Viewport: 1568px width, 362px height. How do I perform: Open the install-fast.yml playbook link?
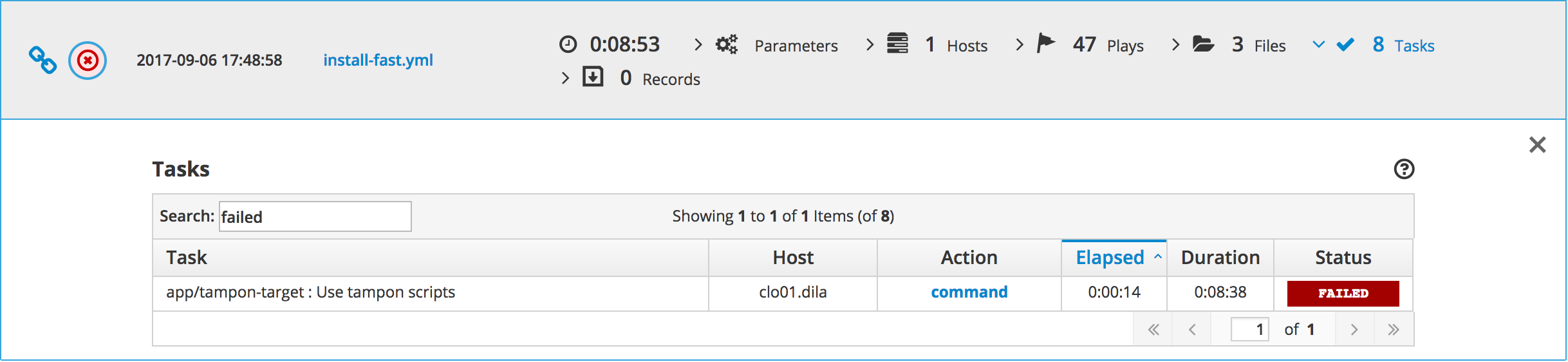[378, 60]
